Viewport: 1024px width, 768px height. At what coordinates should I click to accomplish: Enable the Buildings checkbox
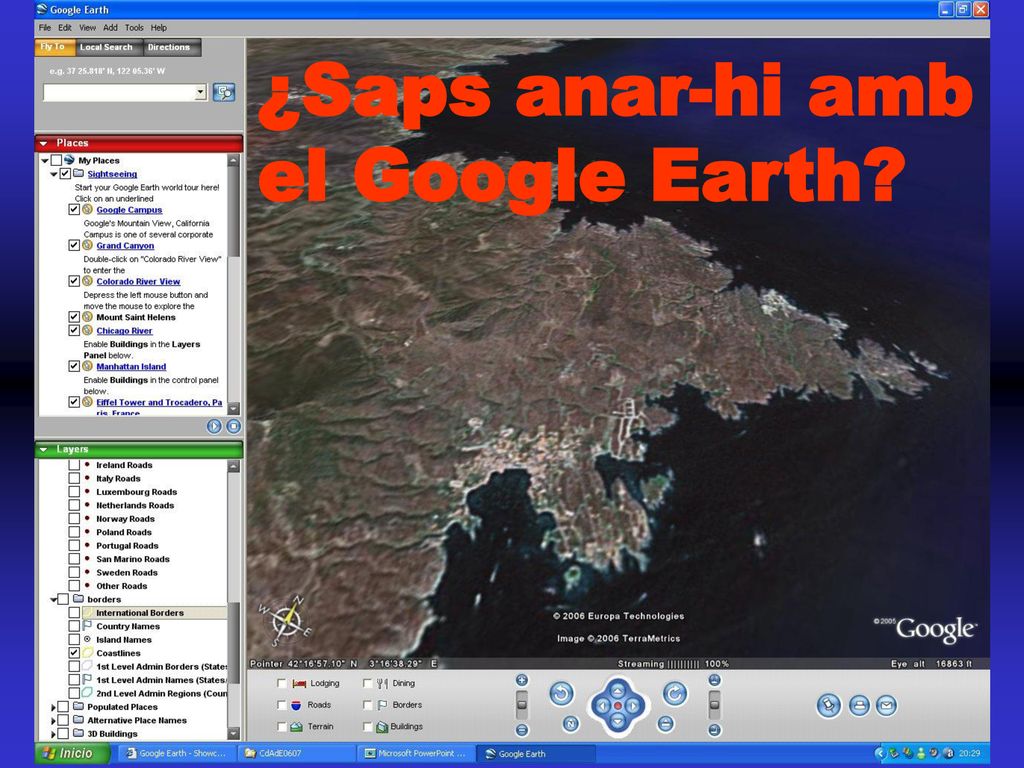point(367,726)
